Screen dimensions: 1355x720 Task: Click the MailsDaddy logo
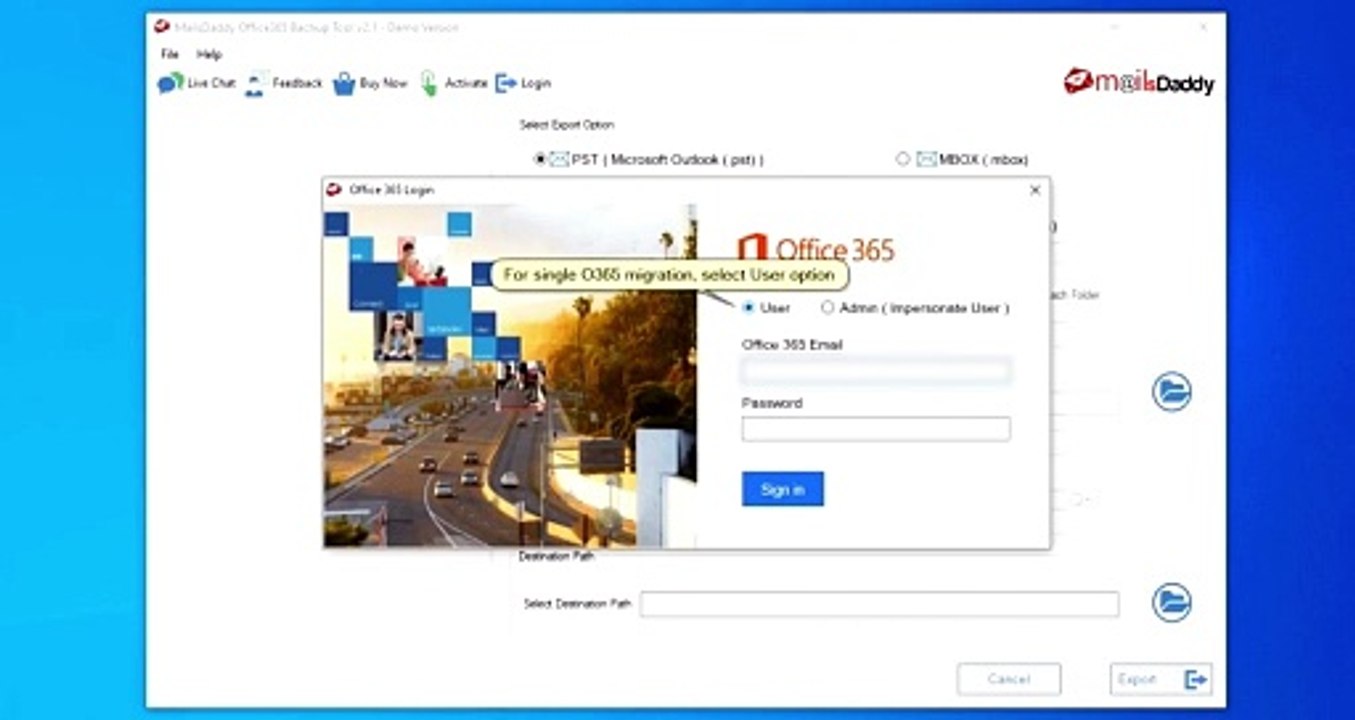[1138, 82]
